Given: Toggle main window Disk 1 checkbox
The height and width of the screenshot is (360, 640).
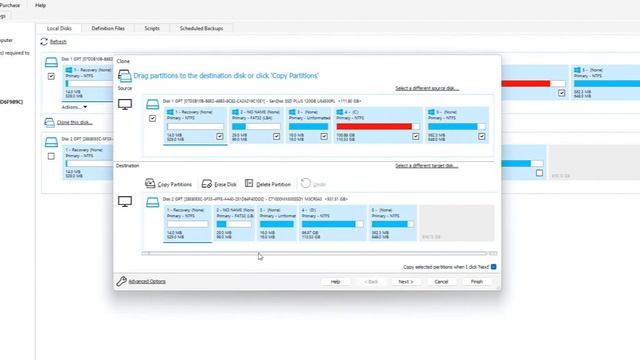Looking at the screenshot, I should click(x=51, y=76).
